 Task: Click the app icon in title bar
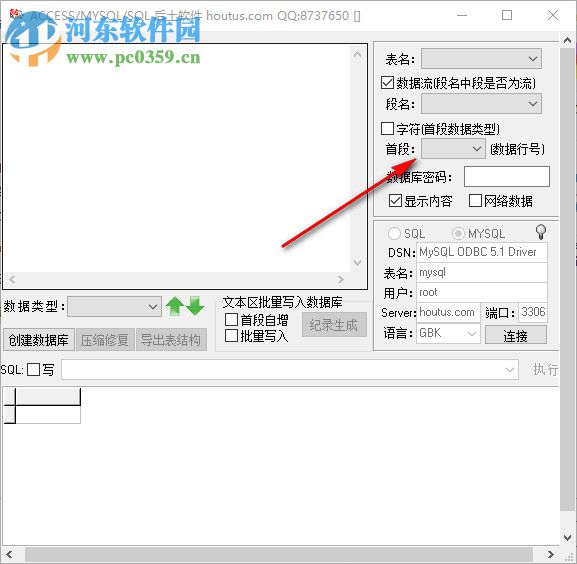coord(15,14)
